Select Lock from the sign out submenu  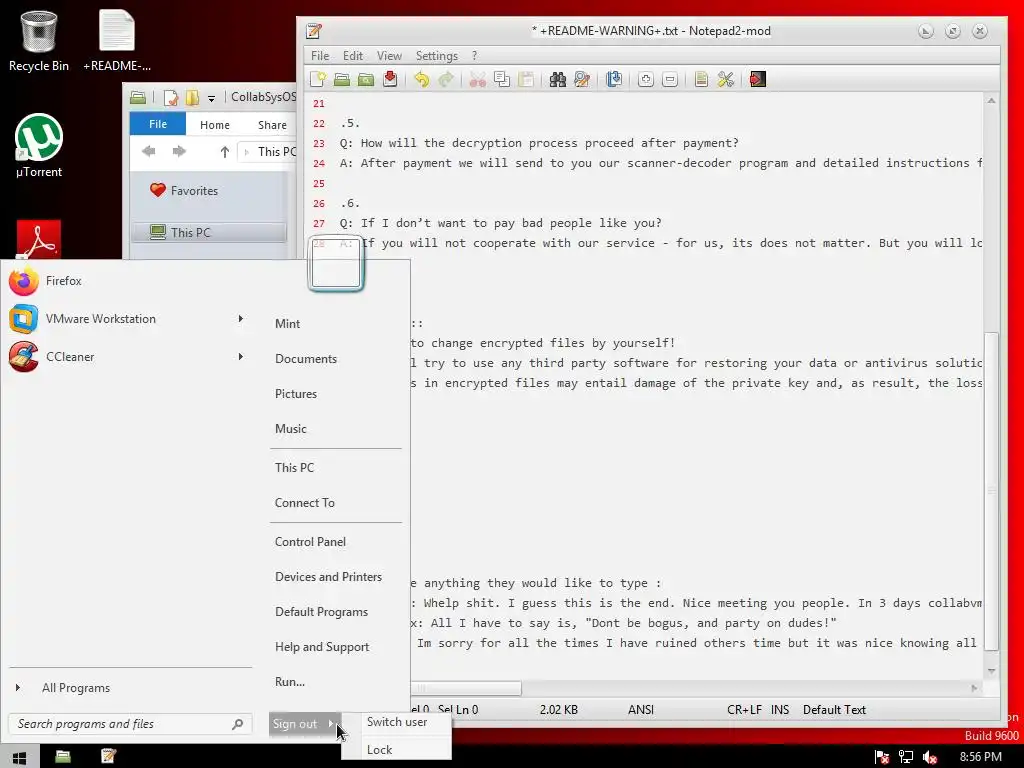pyautogui.click(x=396, y=750)
